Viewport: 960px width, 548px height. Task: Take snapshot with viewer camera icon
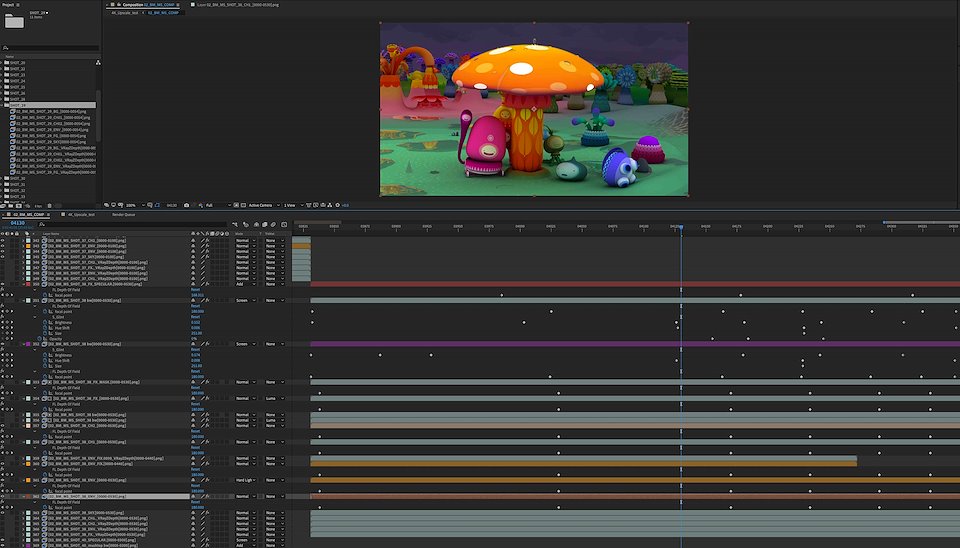187,205
